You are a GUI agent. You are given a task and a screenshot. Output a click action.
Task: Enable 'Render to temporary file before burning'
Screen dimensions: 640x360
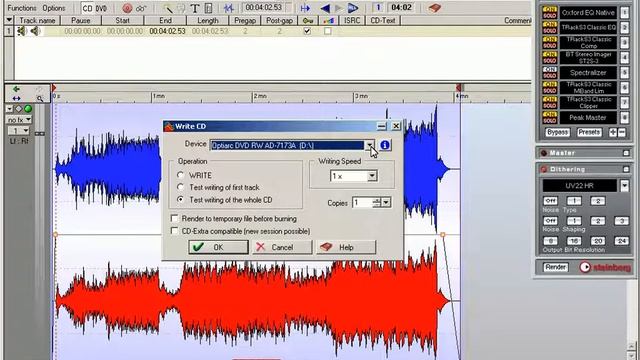pyautogui.click(x=174, y=218)
